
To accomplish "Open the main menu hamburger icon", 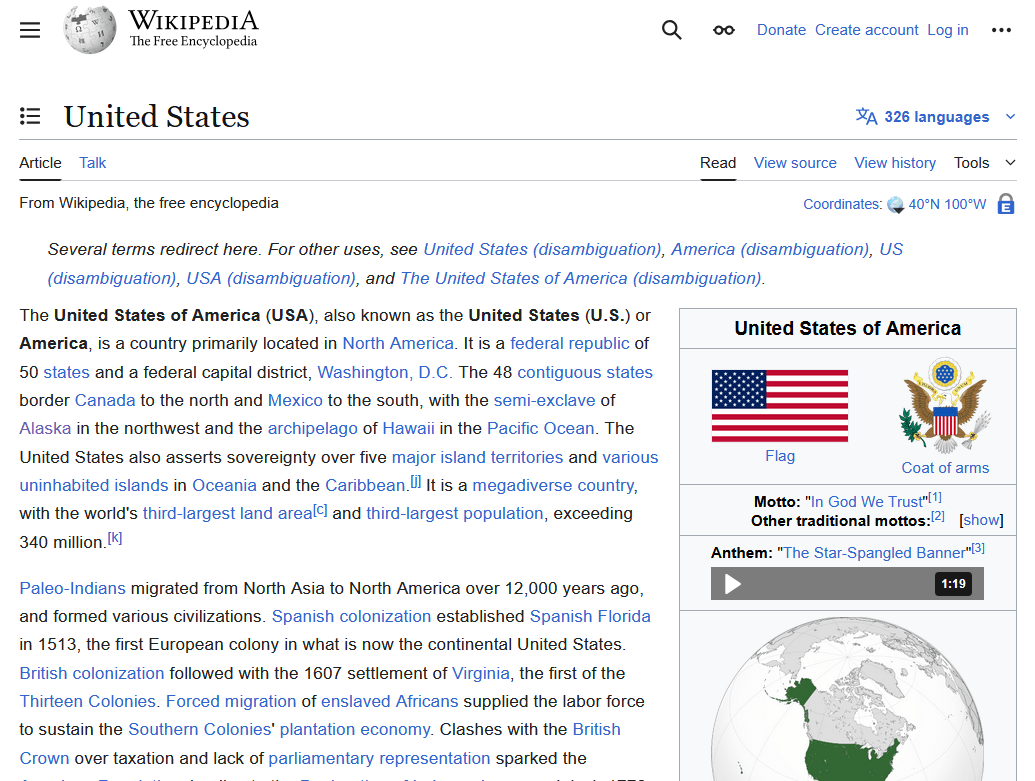I will click(x=30, y=30).
